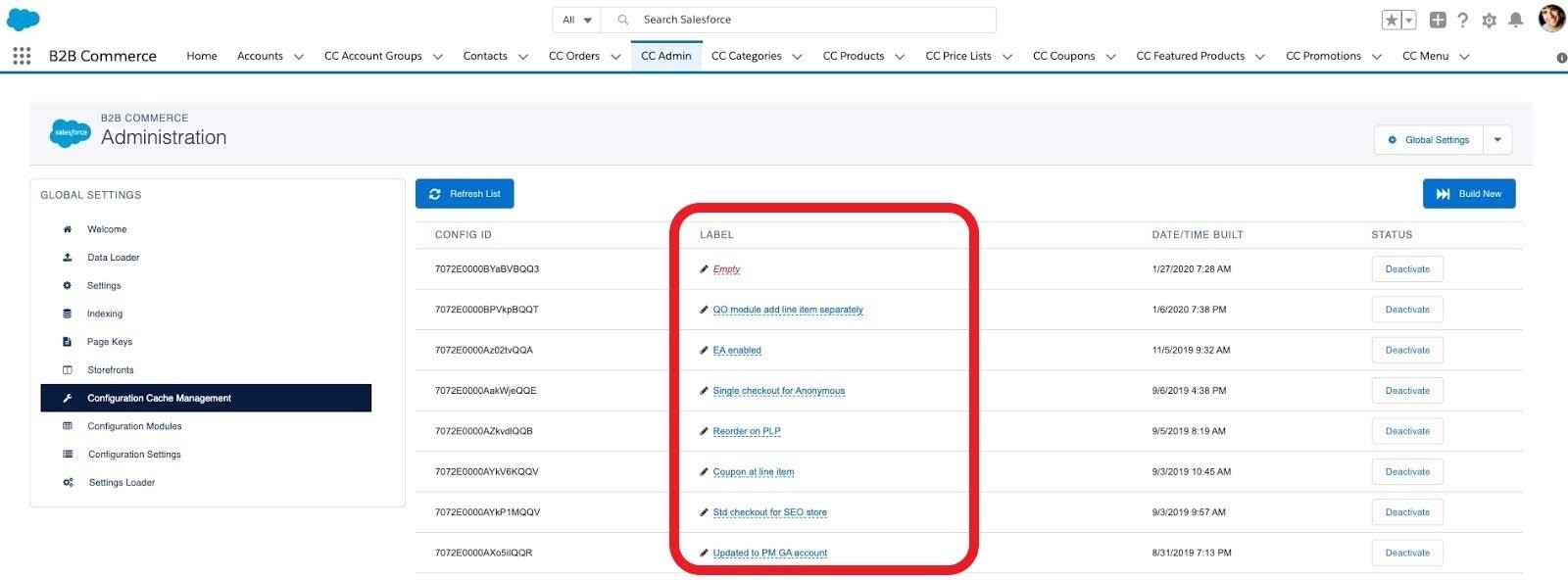The image size is (1568, 580).
Task: Open the Std checkout for SEO store link
Action: pos(770,512)
